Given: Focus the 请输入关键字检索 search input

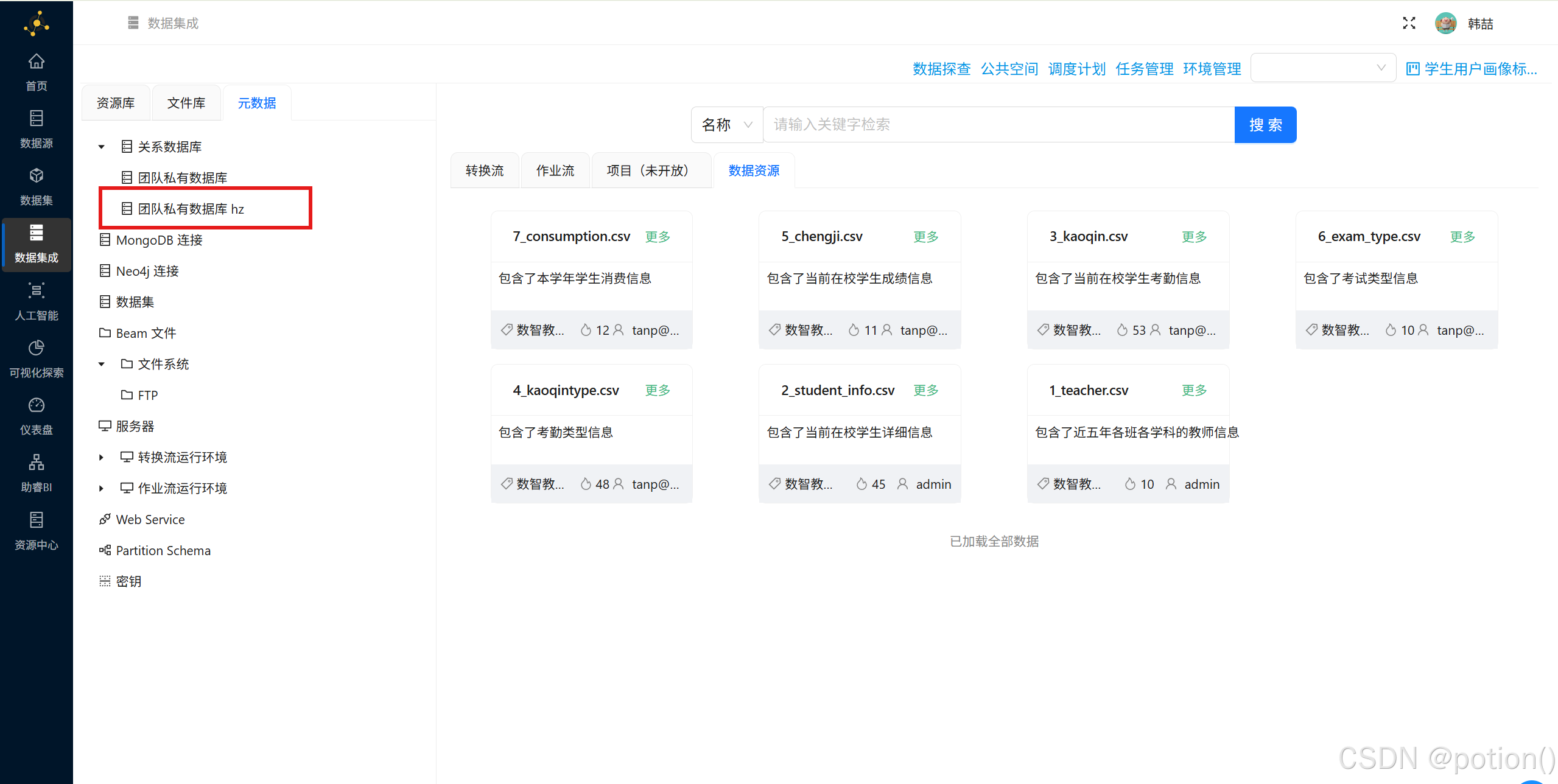Looking at the screenshot, I should point(998,125).
